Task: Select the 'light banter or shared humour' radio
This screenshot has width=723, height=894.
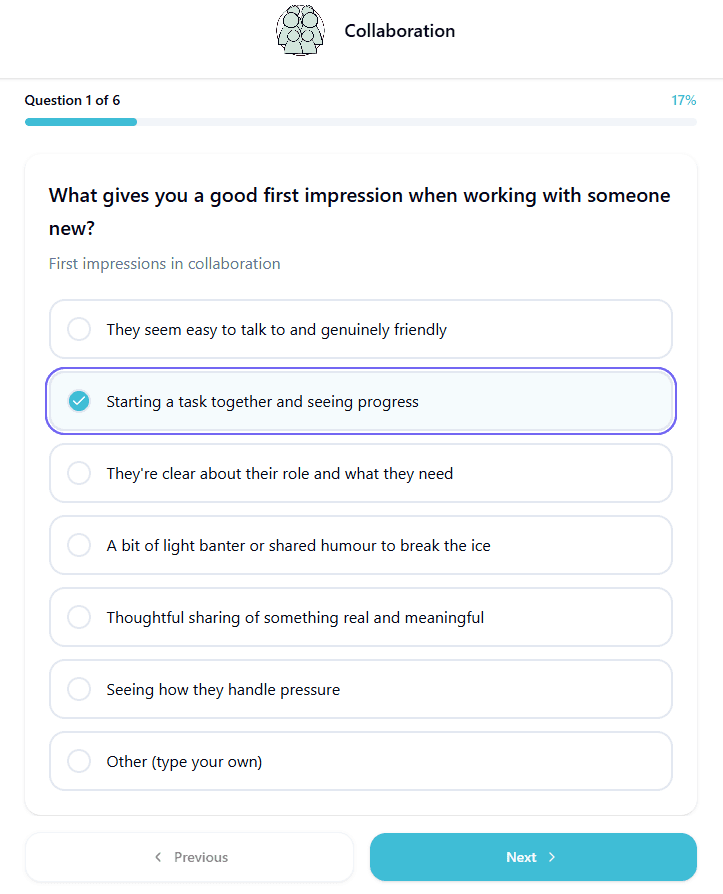Action: coord(79,545)
